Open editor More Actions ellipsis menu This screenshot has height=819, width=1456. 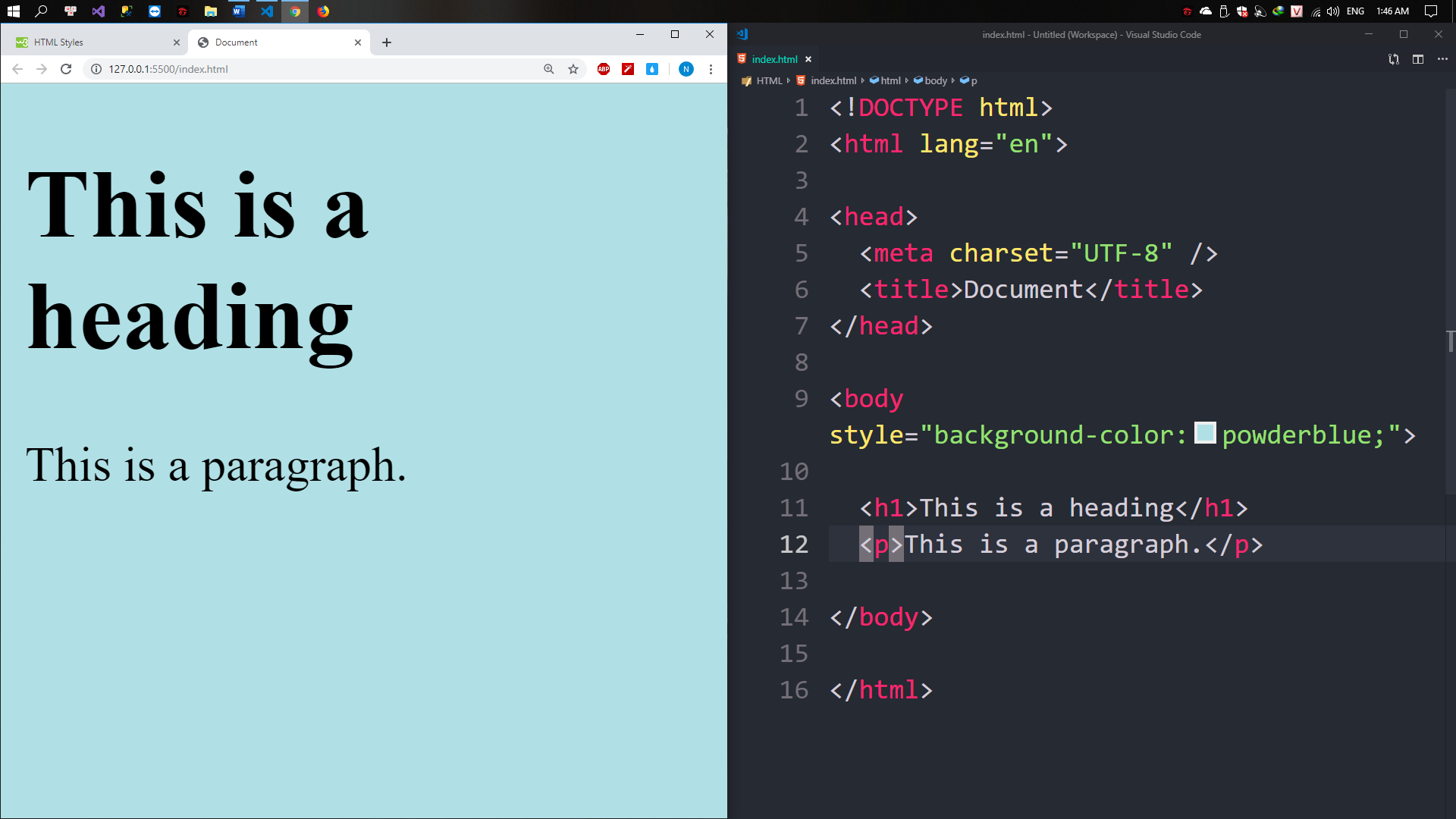point(1442,59)
